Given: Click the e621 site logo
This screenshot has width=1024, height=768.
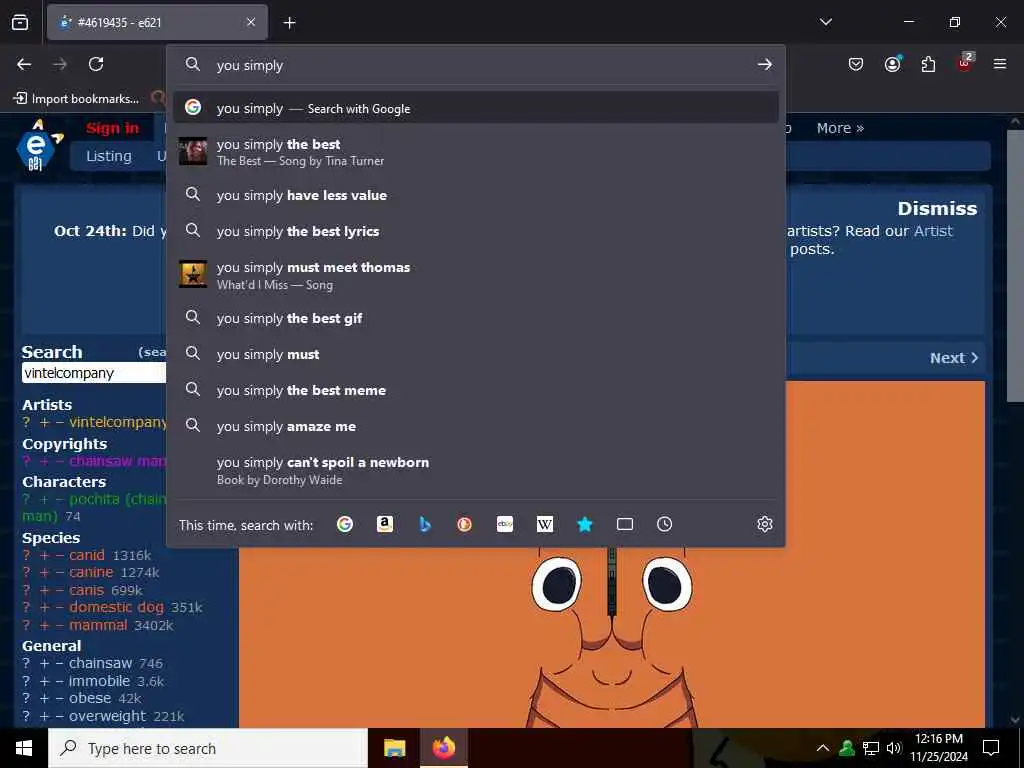Looking at the screenshot, I should pos(39,146).
